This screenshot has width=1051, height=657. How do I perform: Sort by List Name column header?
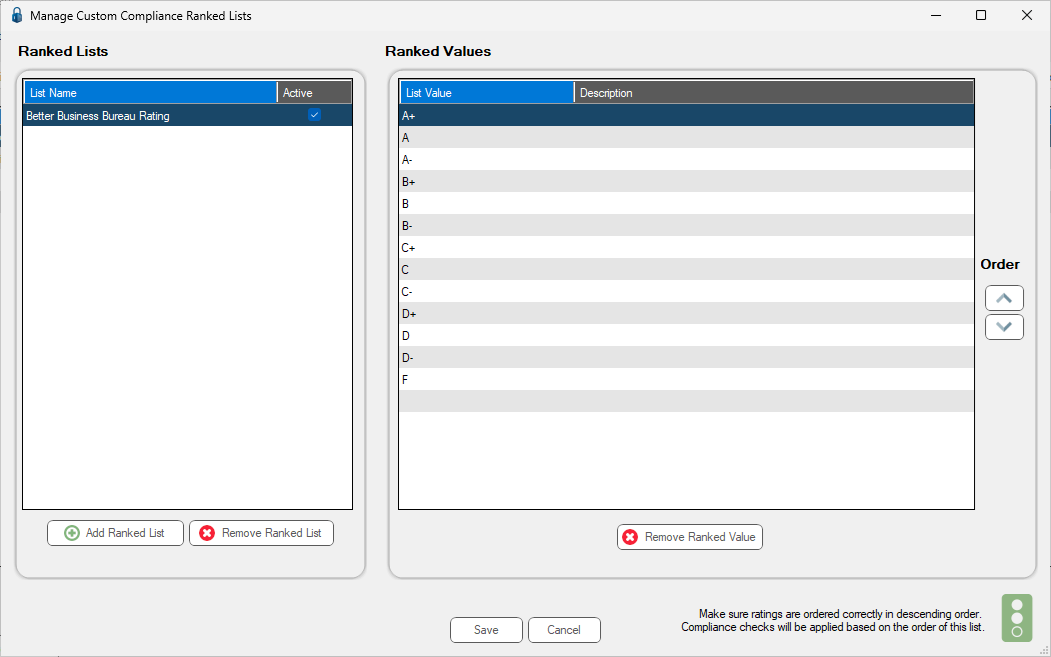click(x=151, y=93)
